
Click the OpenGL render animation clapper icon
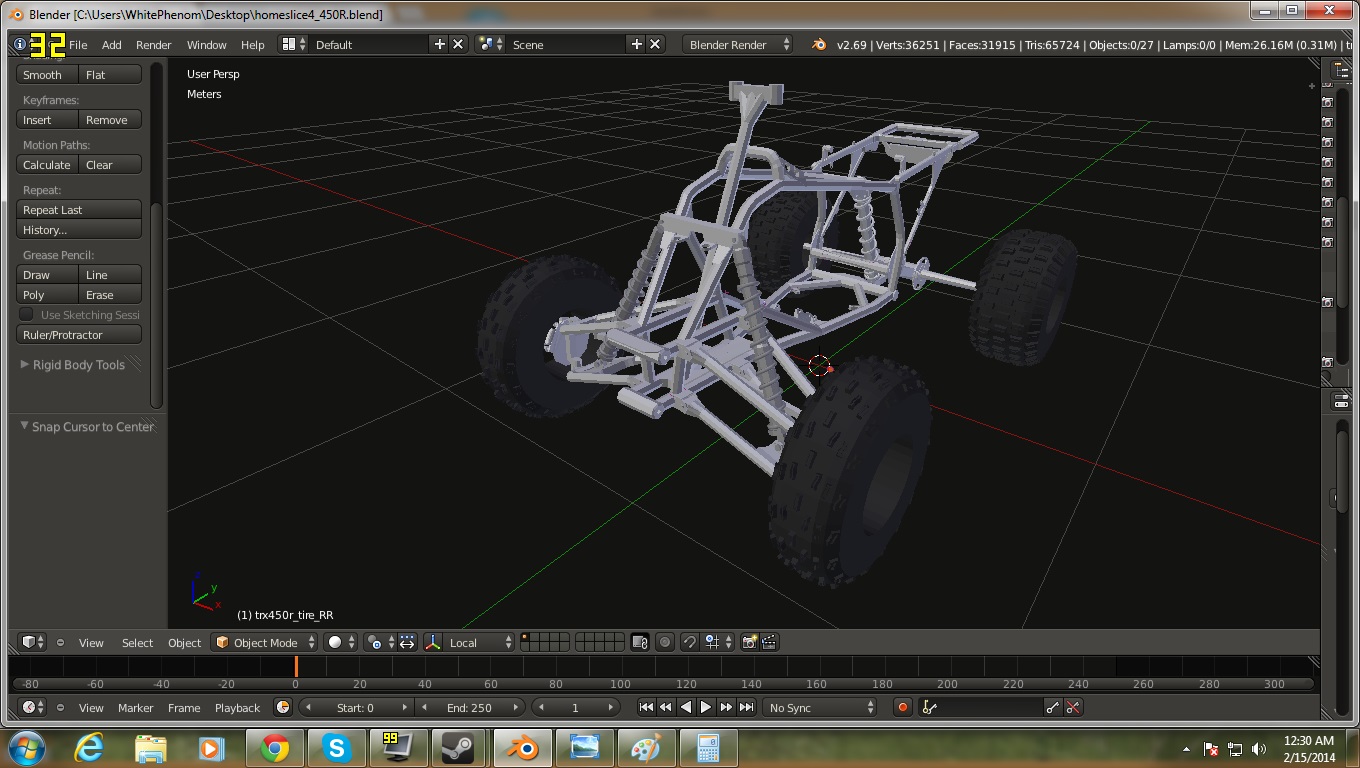pos(769,642)
